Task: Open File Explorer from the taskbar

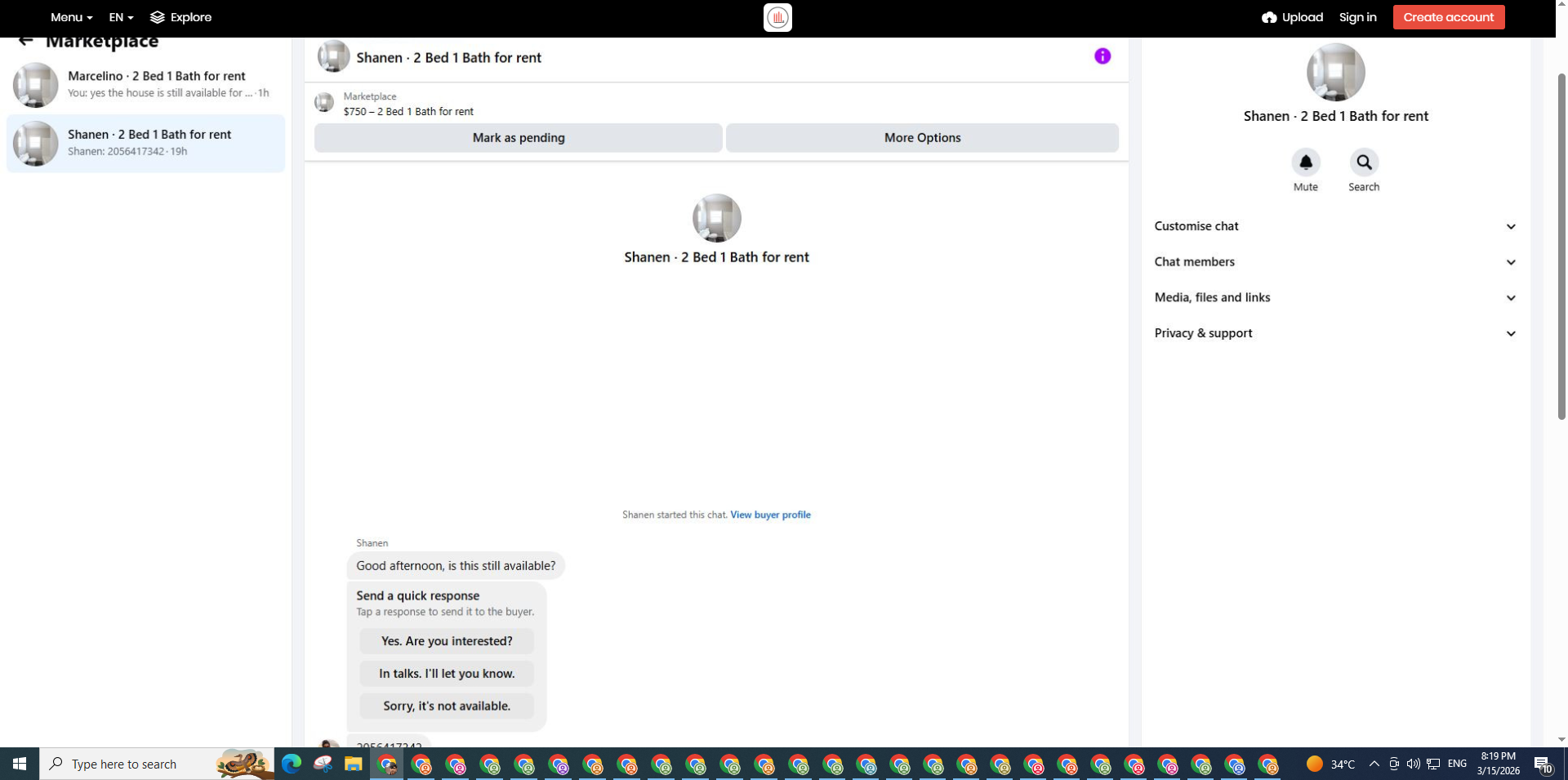Action: tap(353, 764)
